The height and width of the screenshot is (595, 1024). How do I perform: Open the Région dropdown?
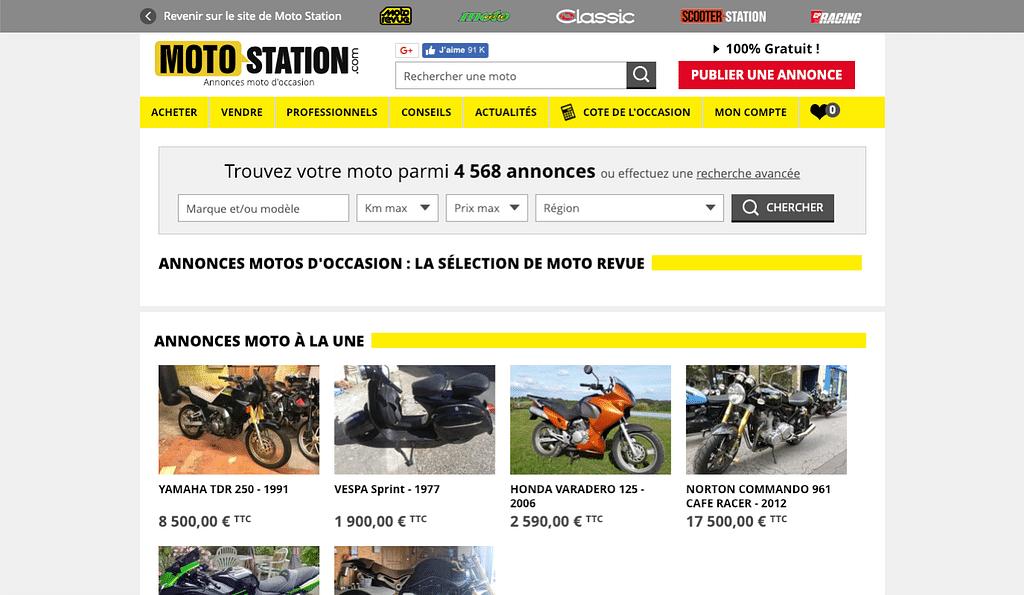(629, 208)
